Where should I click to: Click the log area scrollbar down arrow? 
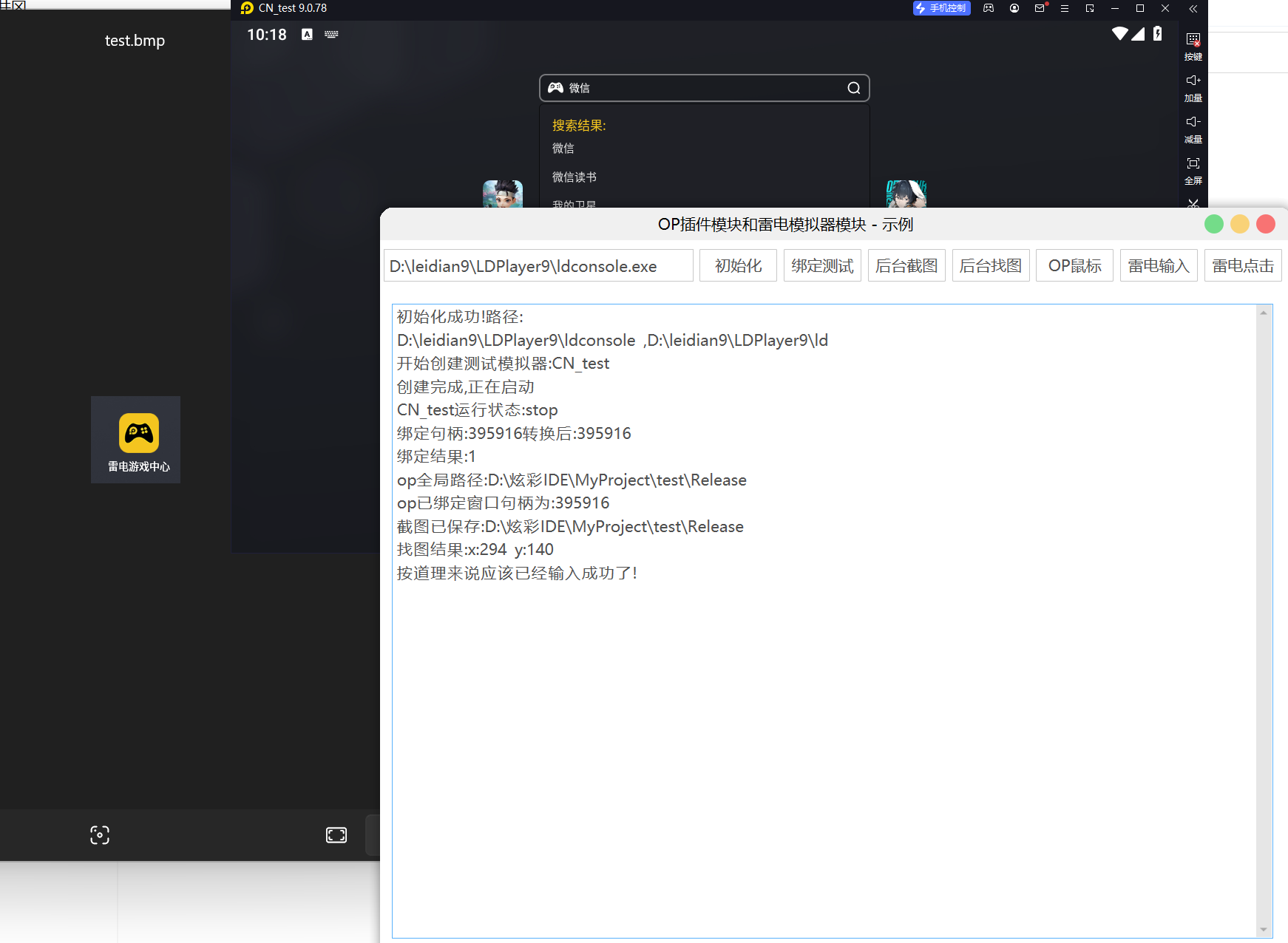click(1264, 930)
